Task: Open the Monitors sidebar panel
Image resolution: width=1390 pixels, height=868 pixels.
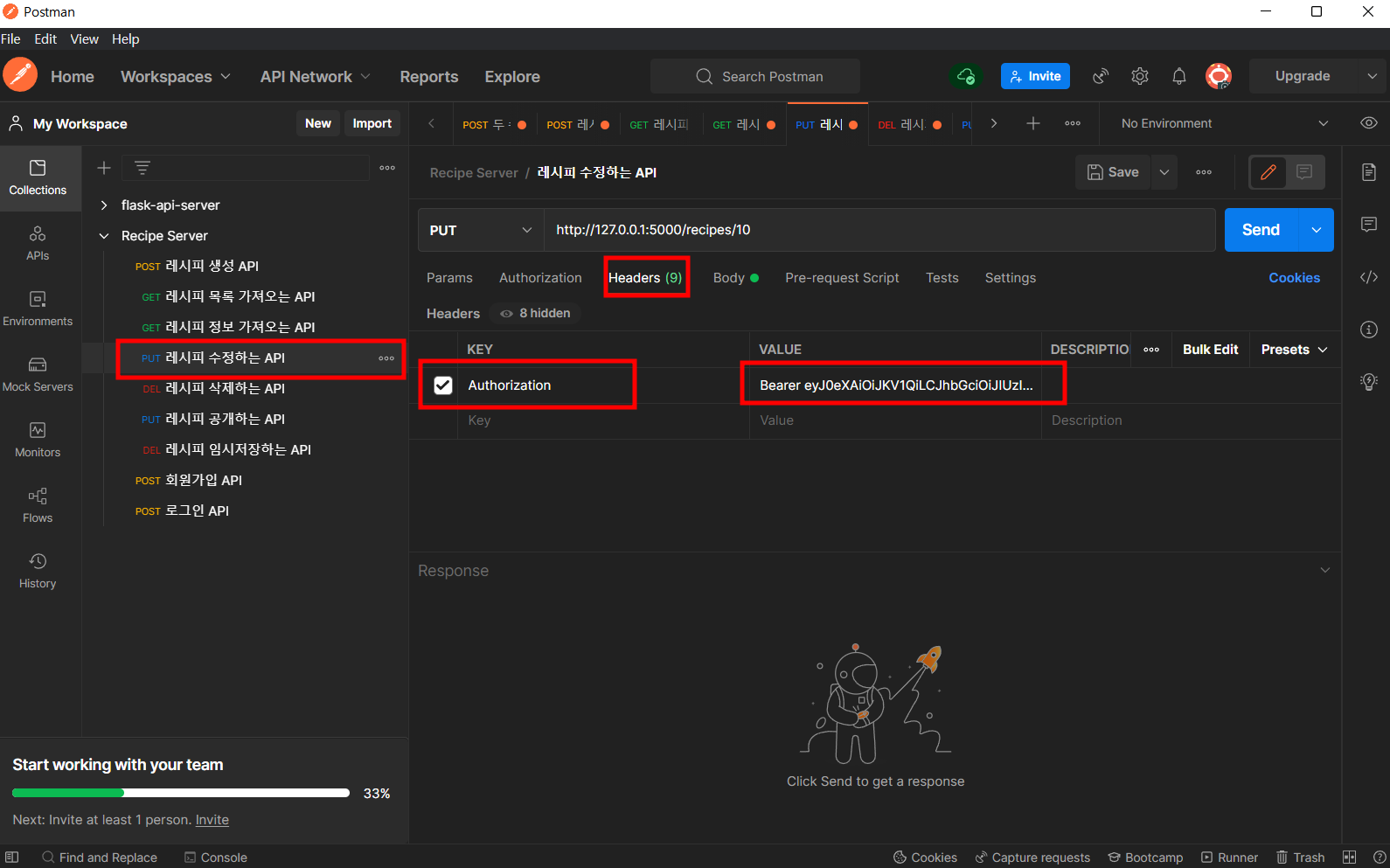Action: [x=38, y=440]
